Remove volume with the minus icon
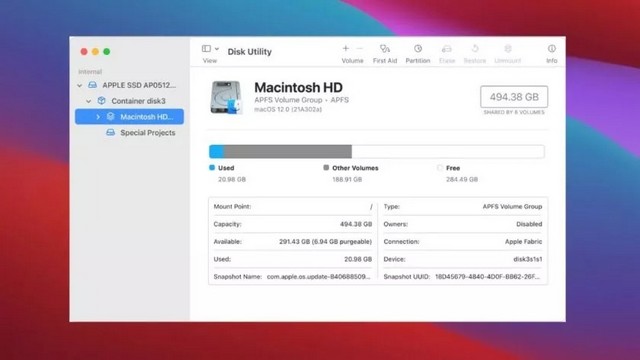The width and height of the screenshot is (640, 360). click(360, 49)
